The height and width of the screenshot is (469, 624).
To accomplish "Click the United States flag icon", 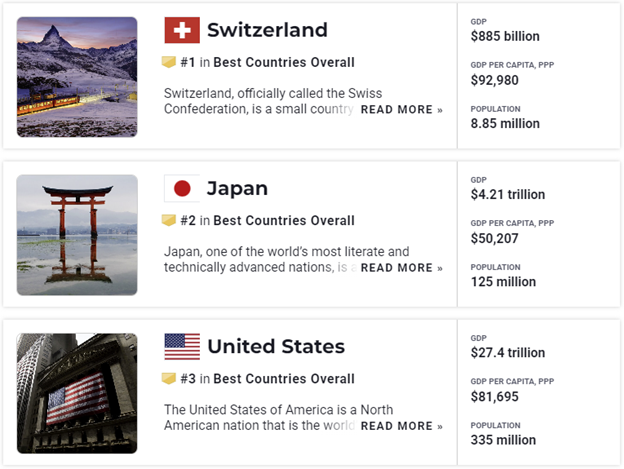I will click(x=182, y=346).
